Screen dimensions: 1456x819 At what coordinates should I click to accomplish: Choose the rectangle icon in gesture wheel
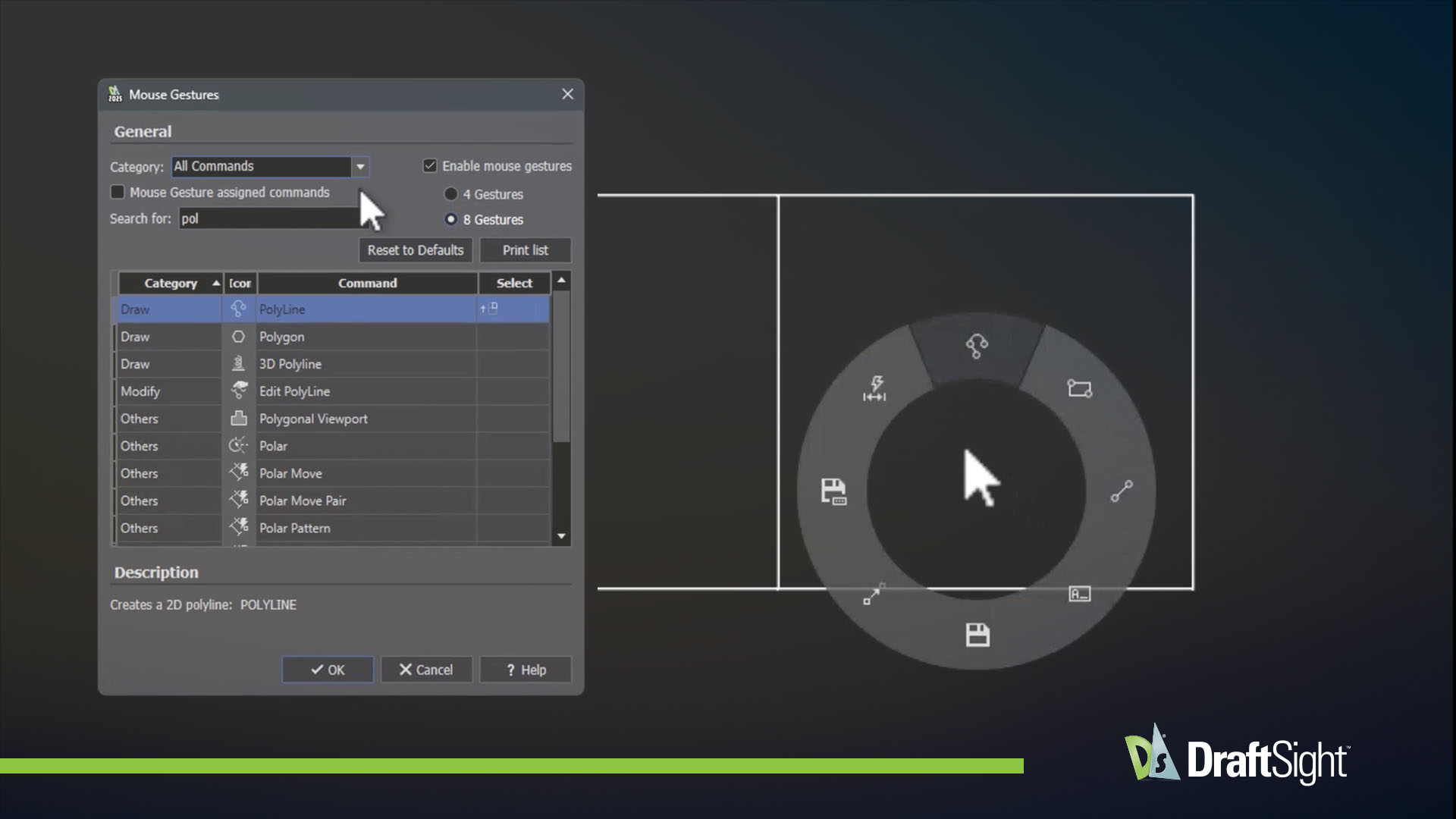click(1080, 388)
